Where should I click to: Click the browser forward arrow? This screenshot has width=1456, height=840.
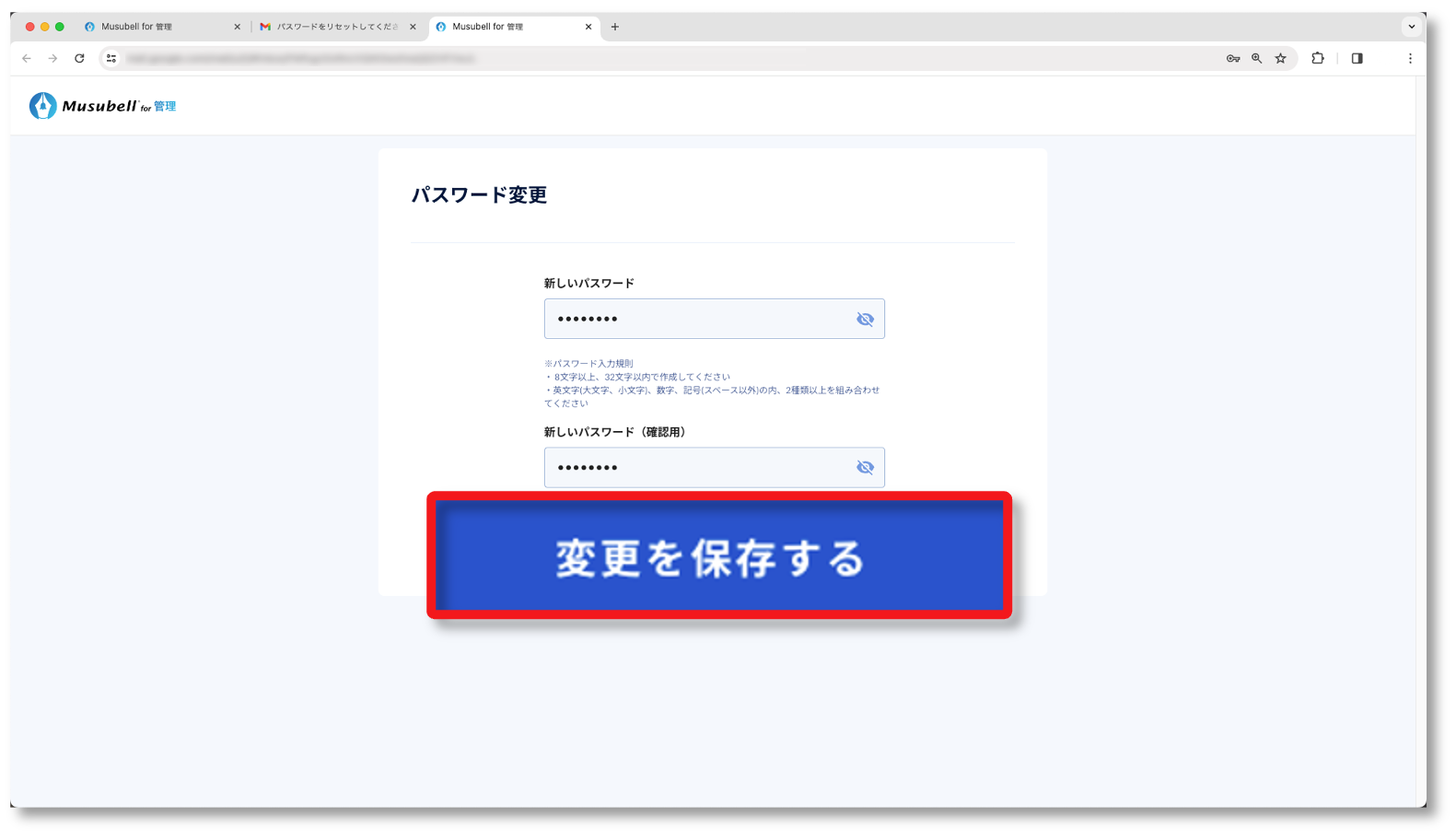click(x=52, y=58)
